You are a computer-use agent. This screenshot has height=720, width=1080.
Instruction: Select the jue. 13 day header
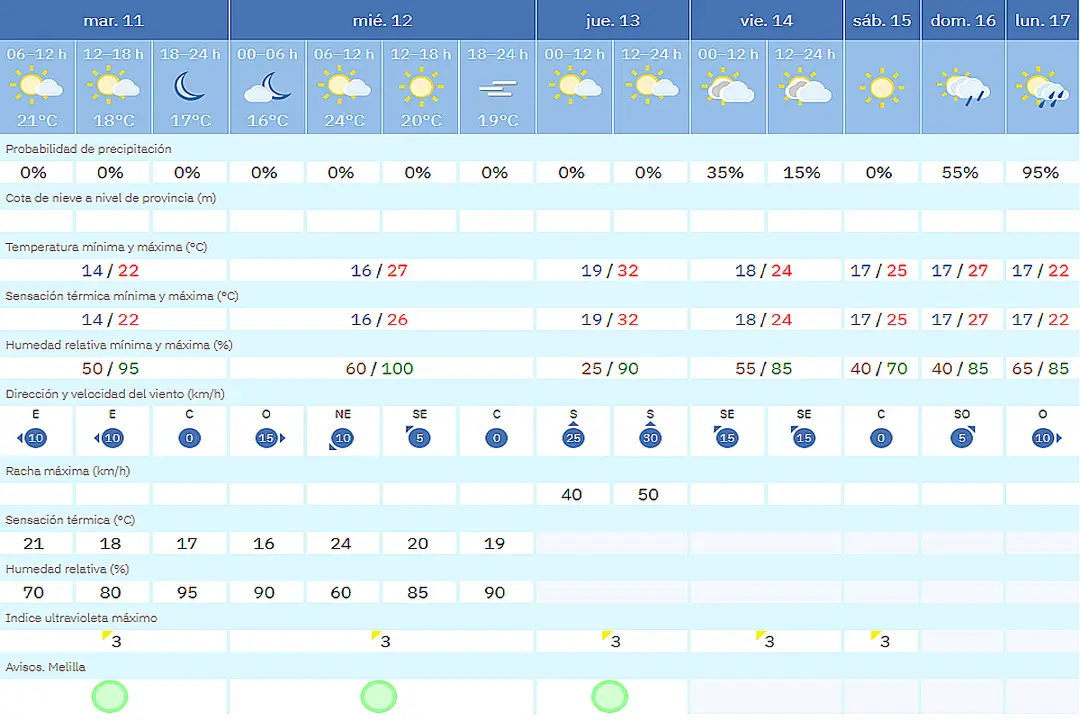pyautogui.click(x=612, y=20)
